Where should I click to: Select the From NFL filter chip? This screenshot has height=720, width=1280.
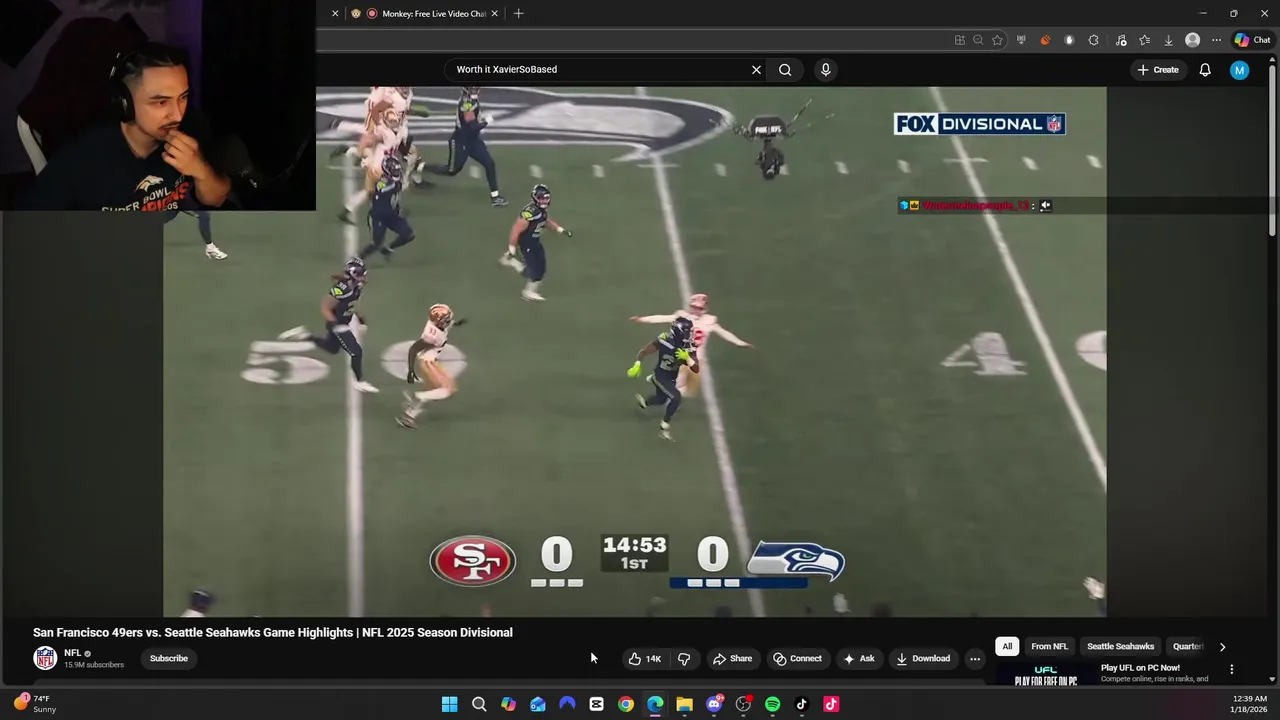(1049, 647)
